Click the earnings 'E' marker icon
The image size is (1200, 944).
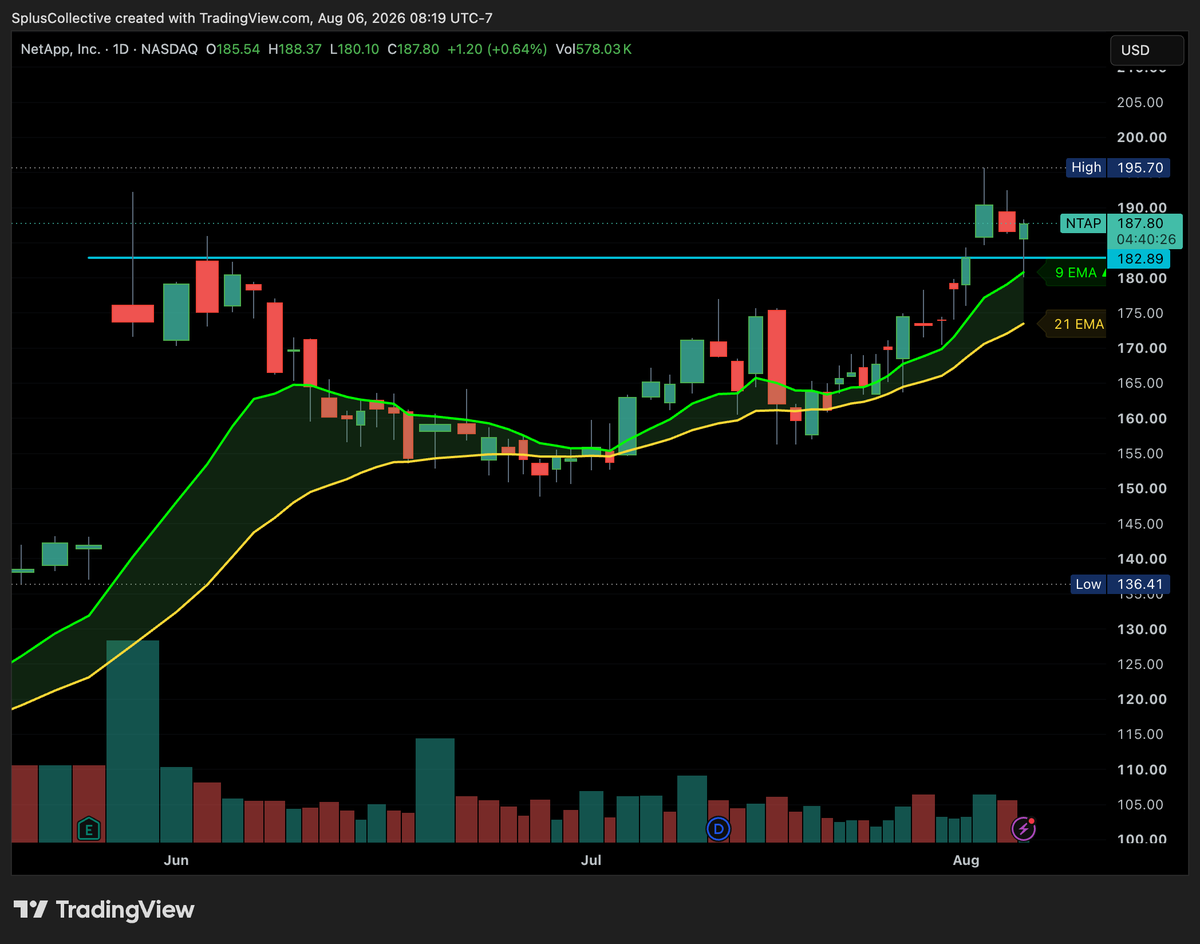click(x=89, y=828)
